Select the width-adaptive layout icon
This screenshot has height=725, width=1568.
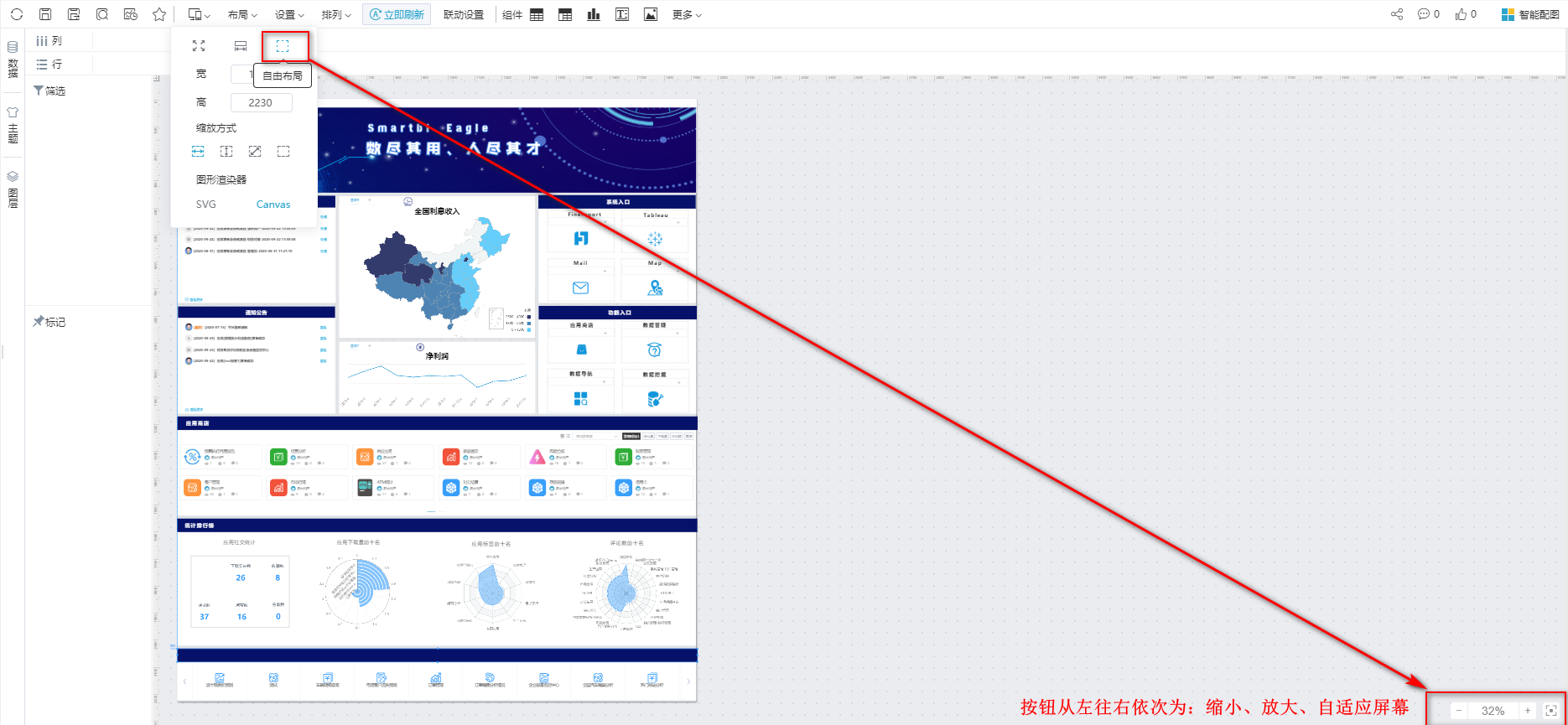pos(241,46)
